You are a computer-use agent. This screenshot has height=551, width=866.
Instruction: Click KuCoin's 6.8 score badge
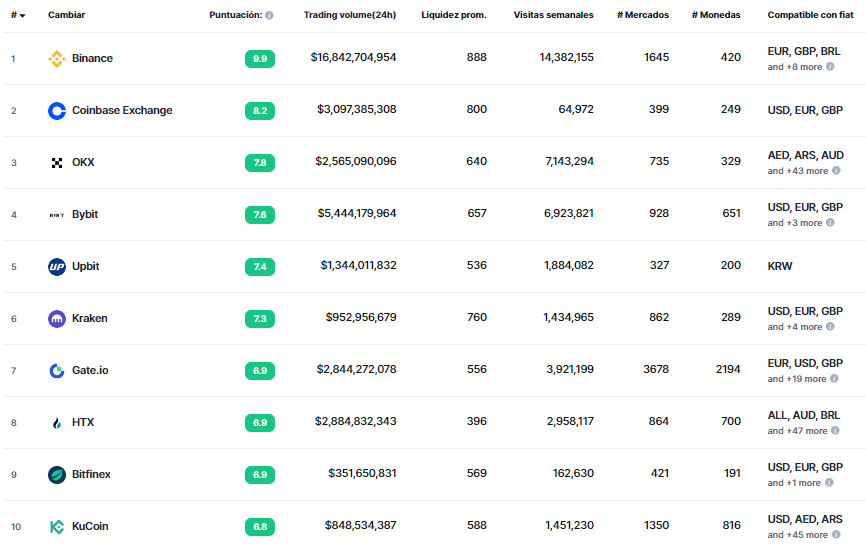pyautogui.click(x=260, y=527)
